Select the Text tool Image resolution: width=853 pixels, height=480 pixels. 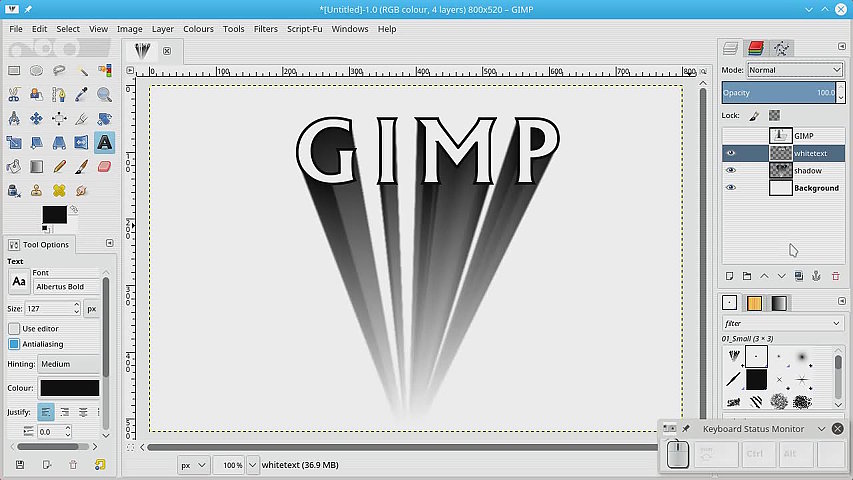pos(104,143)
